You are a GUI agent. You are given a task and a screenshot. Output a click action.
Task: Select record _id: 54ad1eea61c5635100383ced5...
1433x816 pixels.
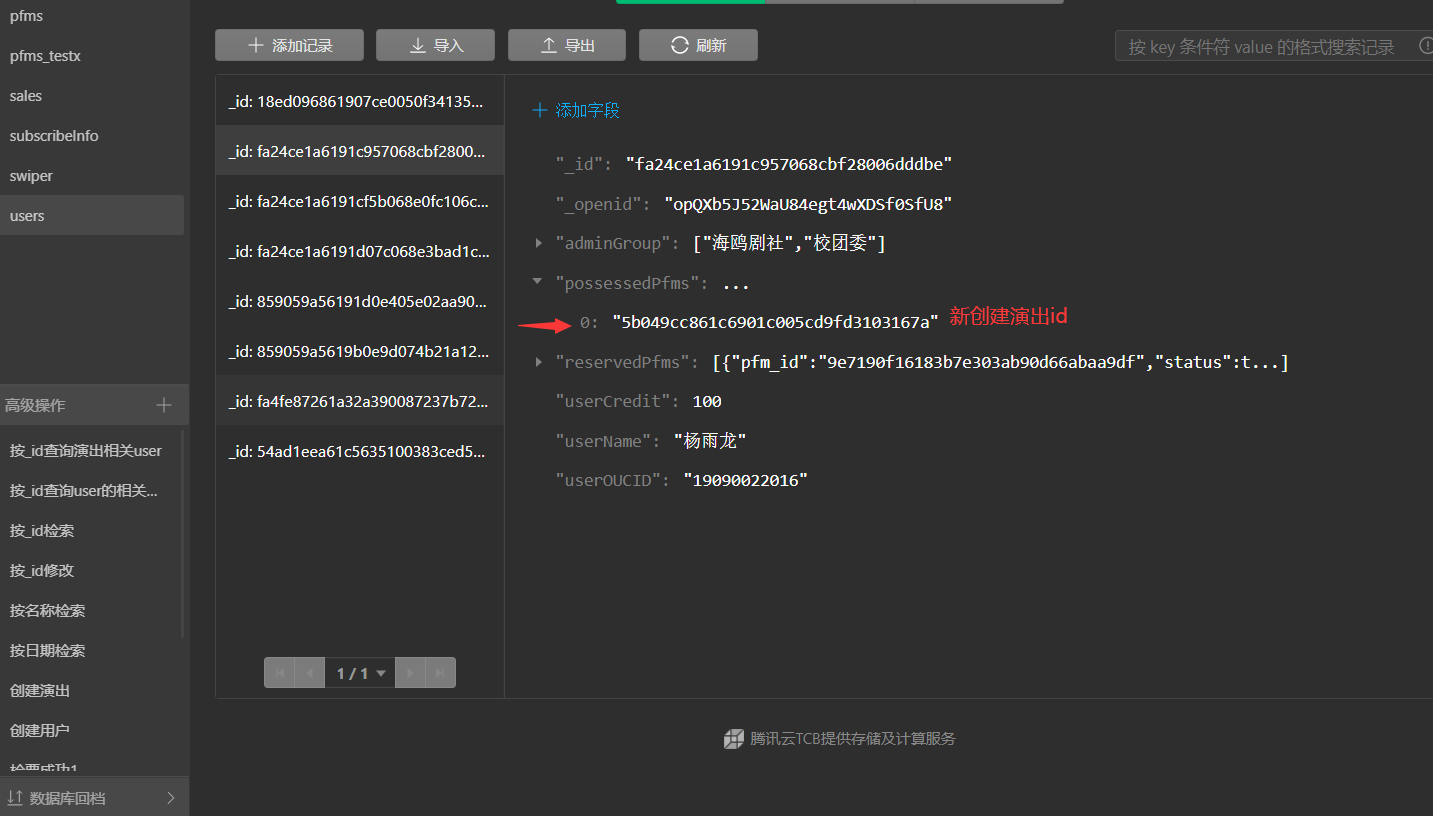click(360, 451)
